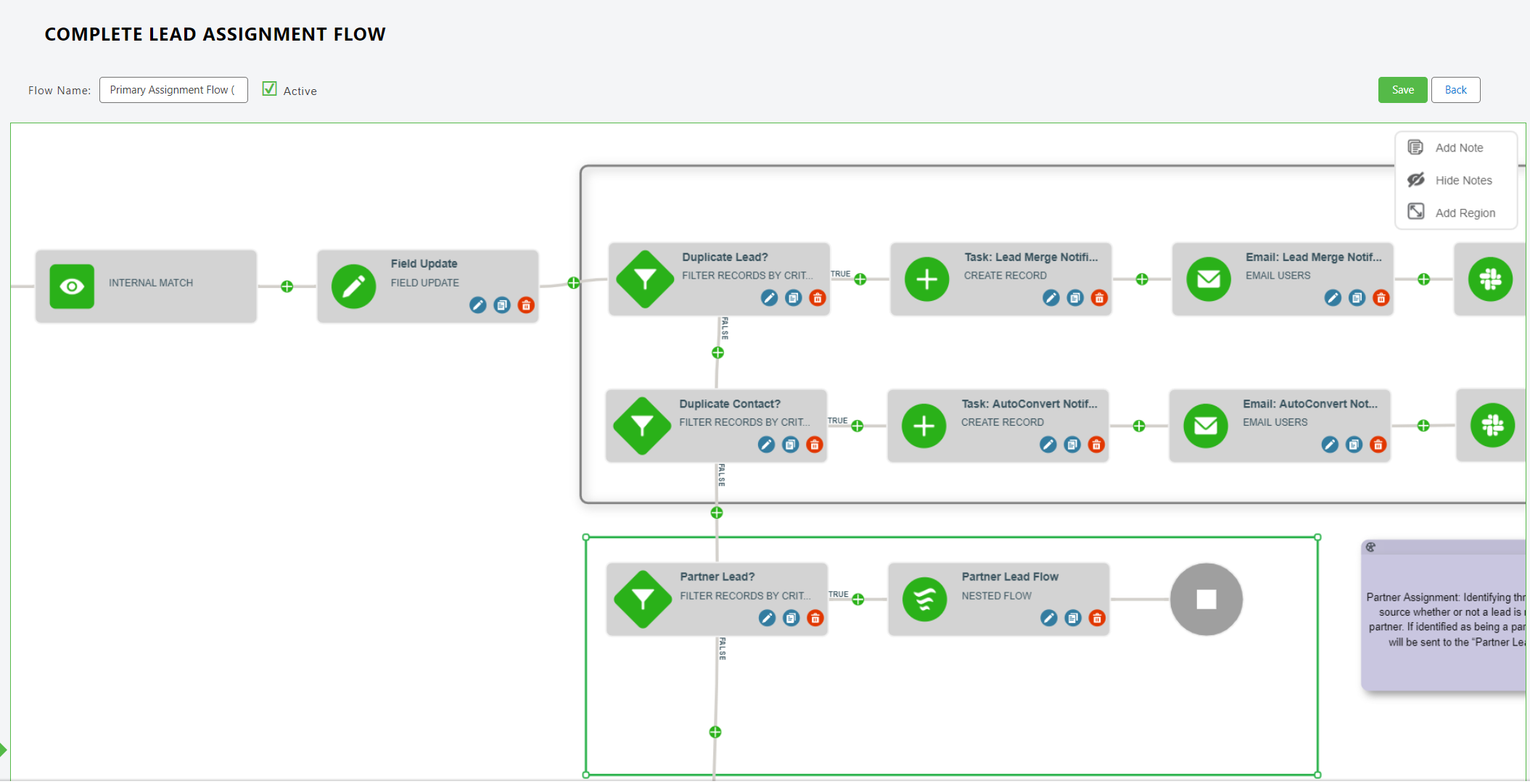1530x784 pixels.
Task: Select Add Region from the menu
Action: (x=1465, y=212)
